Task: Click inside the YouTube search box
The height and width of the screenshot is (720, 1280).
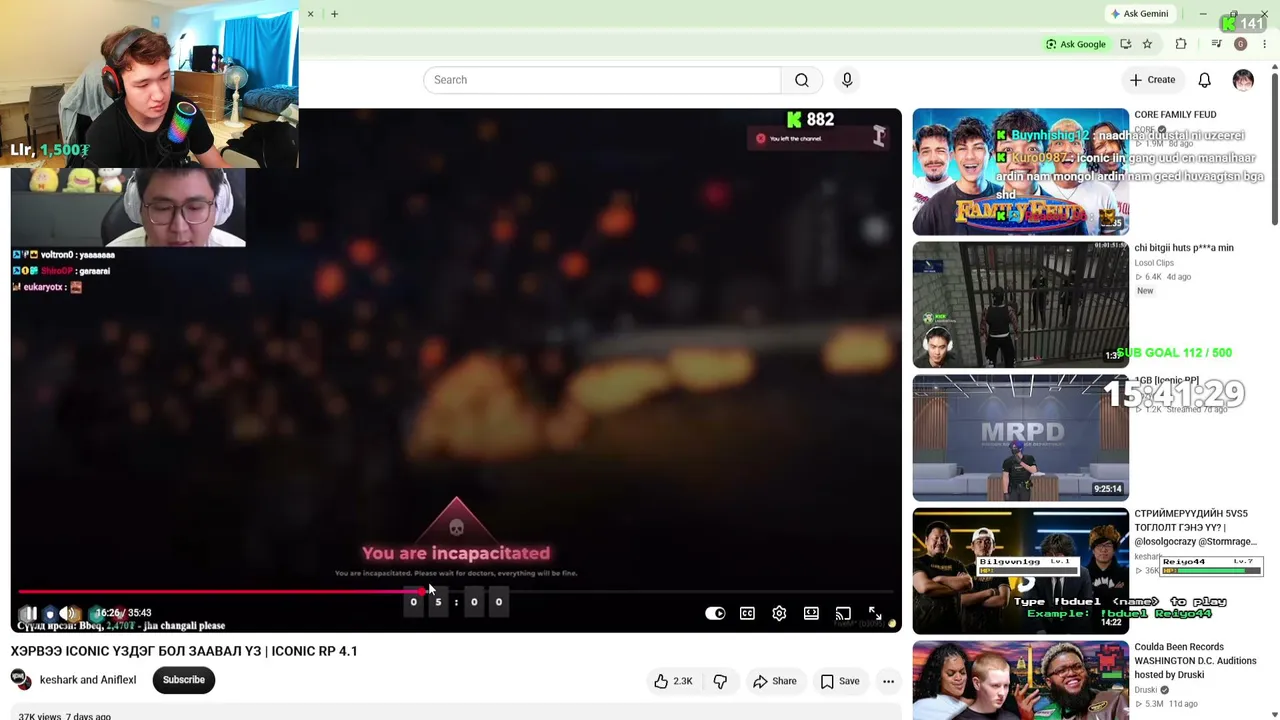Action: click(x=602, y=80)
